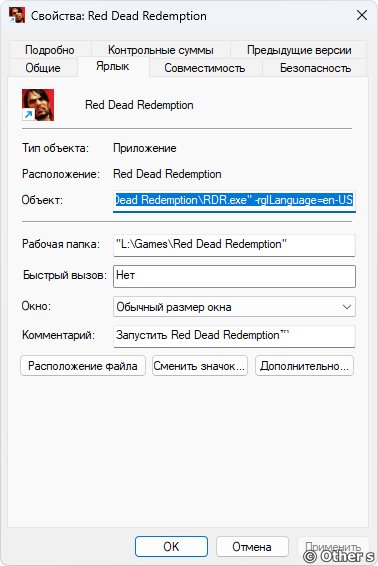378x566 pixels.
Task: Open the Безопасность tab
Action: pyautogui.click(x=315, y=68)
